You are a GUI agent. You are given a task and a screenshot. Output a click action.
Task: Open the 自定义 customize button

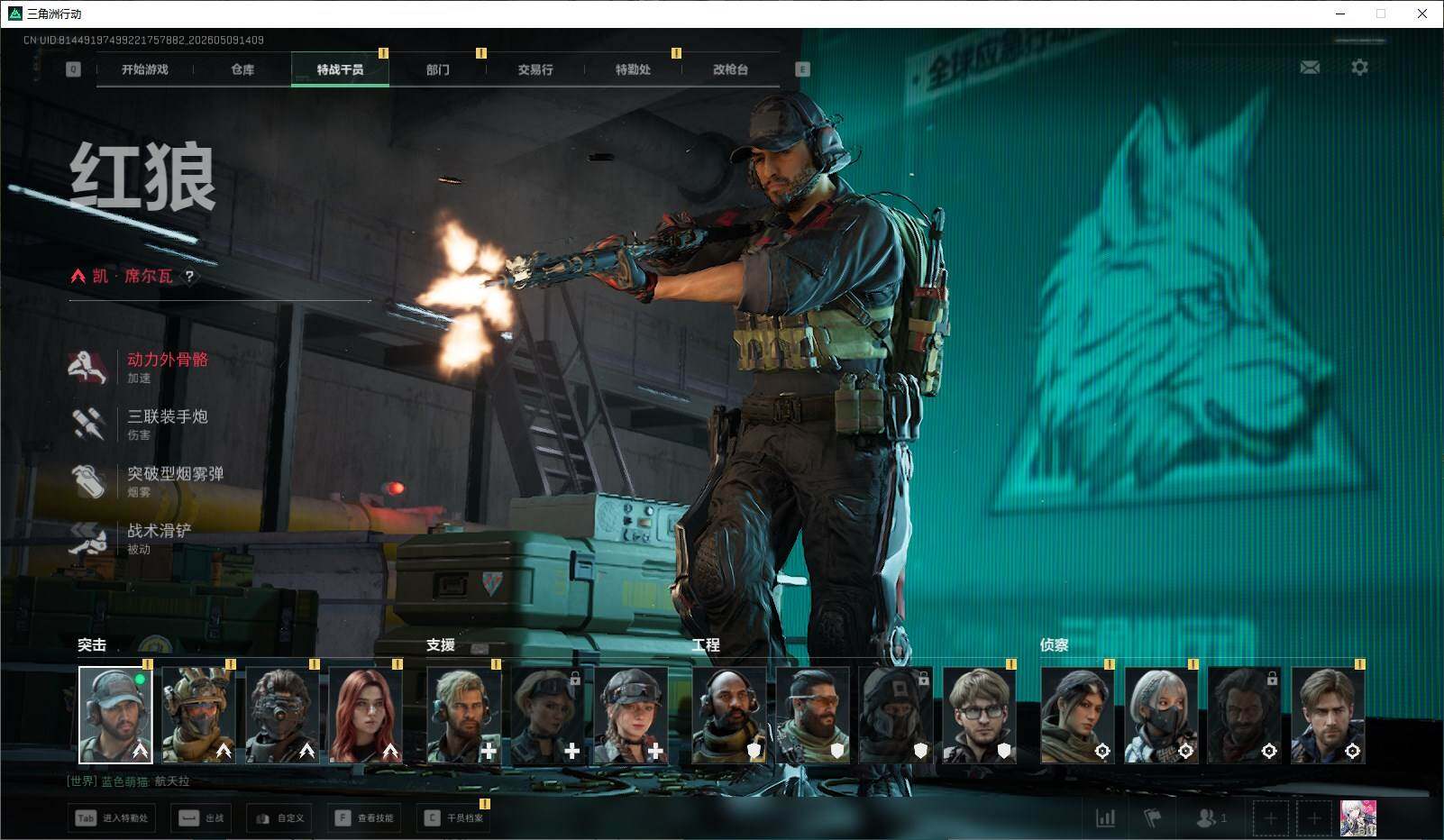(280, 818)
